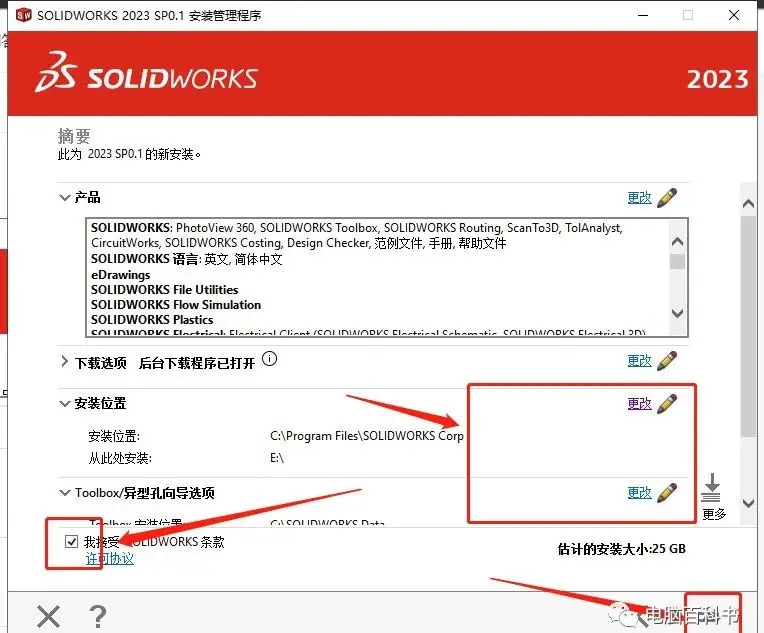This screenshot has height=633, width=764.
Task: Click the pencil icon in 下载选项 row
Action: point(667,361)
